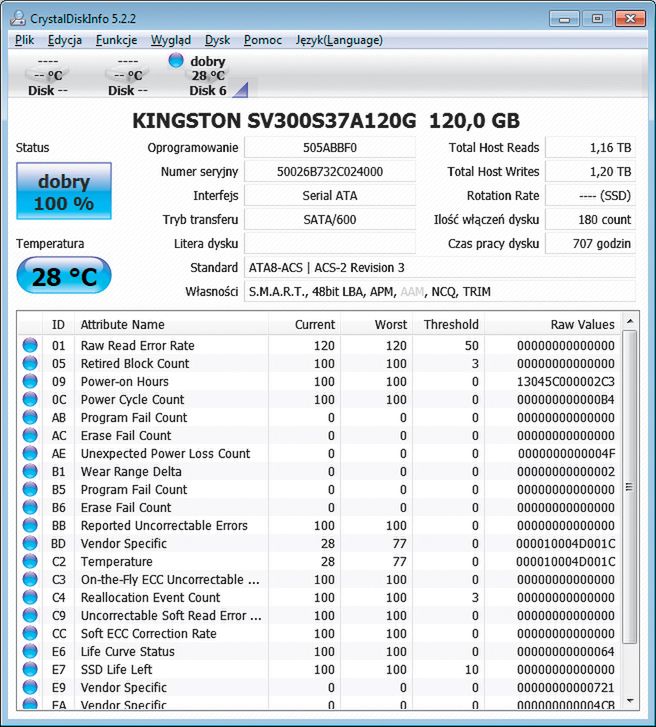The image size is (656, 727).
Task: Open the Wygląd menu
Action: click(x=171, y=40)
